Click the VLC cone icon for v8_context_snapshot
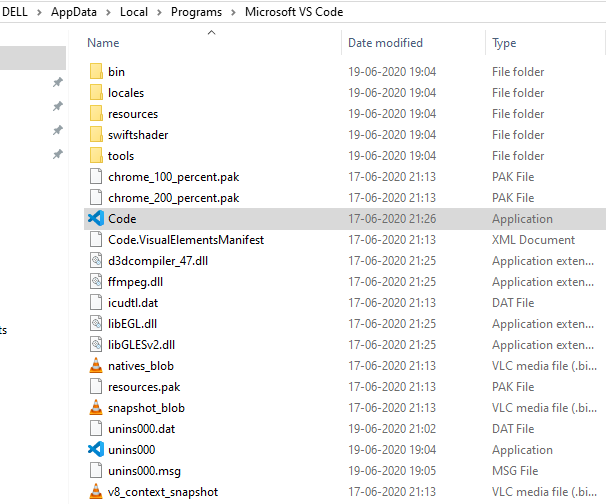 click(x=96, y=492)
